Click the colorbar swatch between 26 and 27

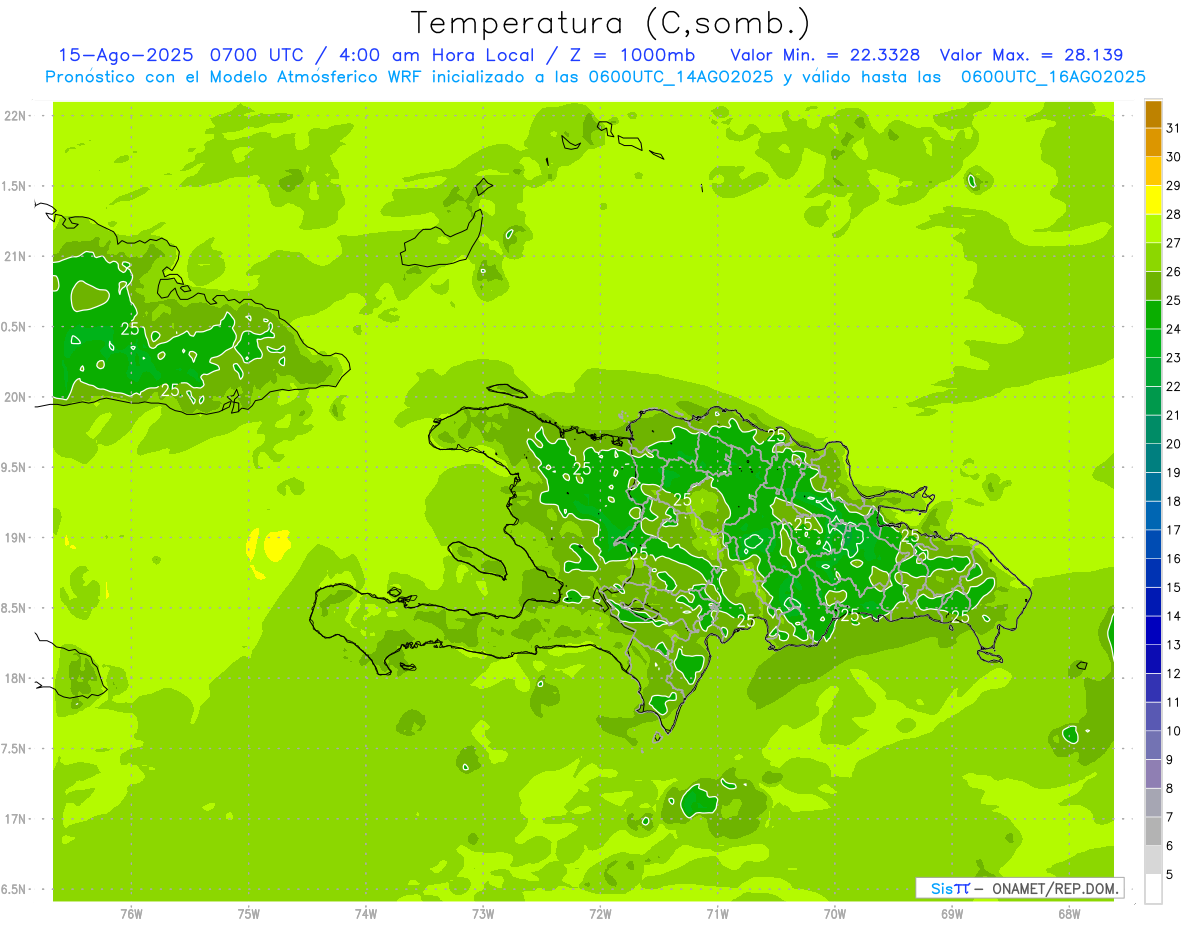1153,257
